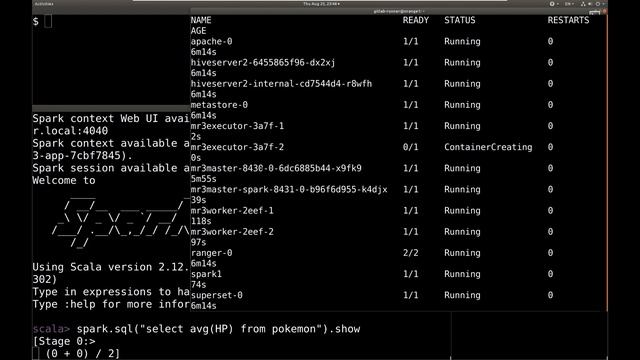
Task: Click the STATUS column header
Action: click(460, 20)
